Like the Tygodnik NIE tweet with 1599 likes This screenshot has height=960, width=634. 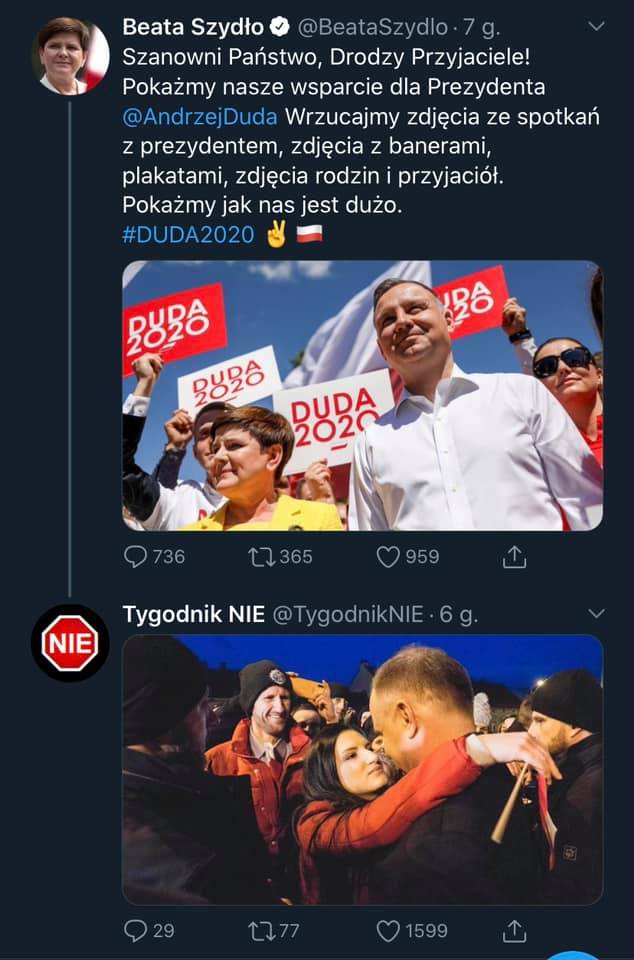pyautogui.click(x=387, y=931)
